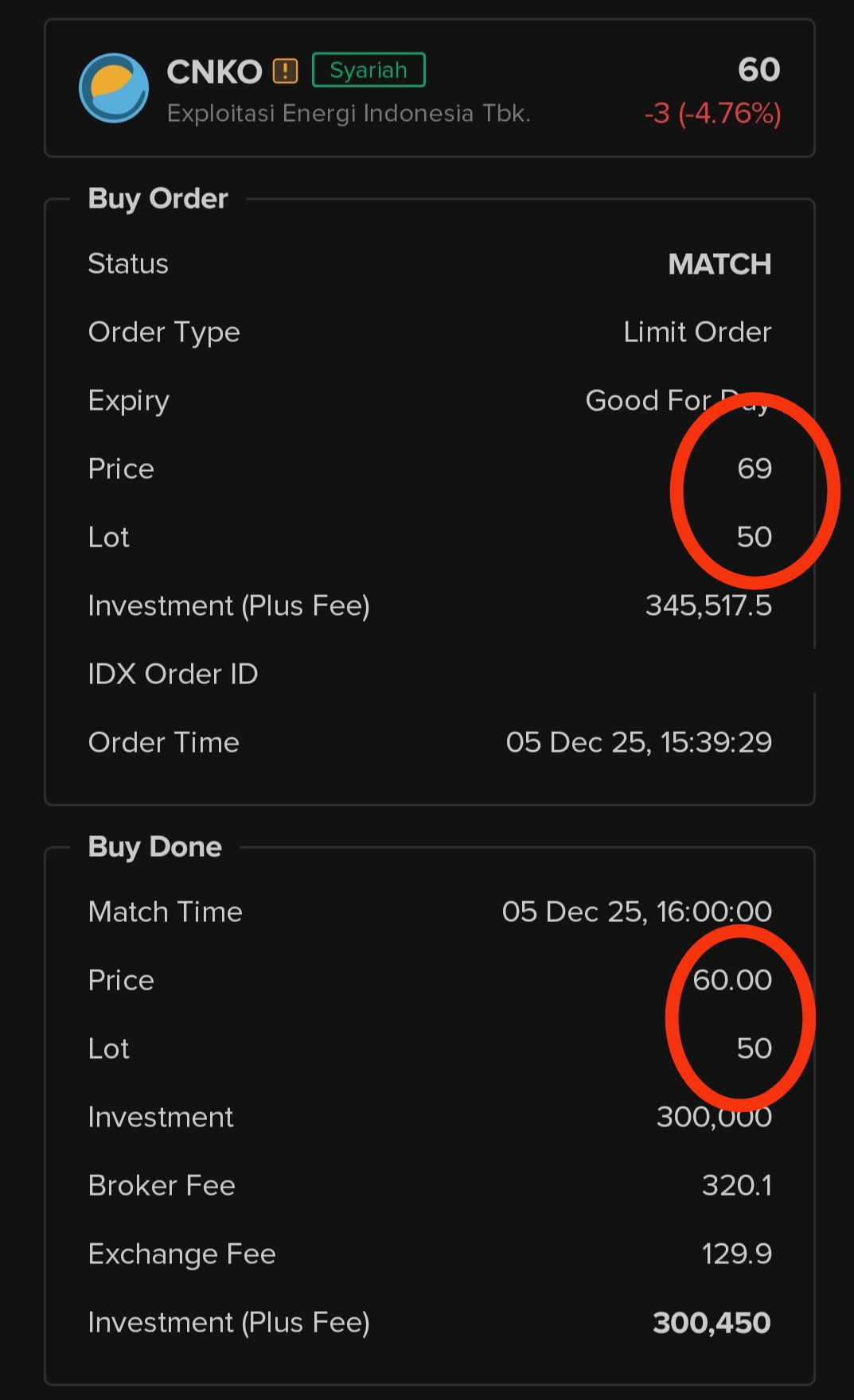854x1400 pixels.
Task: Click the order time 15:39:29 value
Action: point(638,743)
